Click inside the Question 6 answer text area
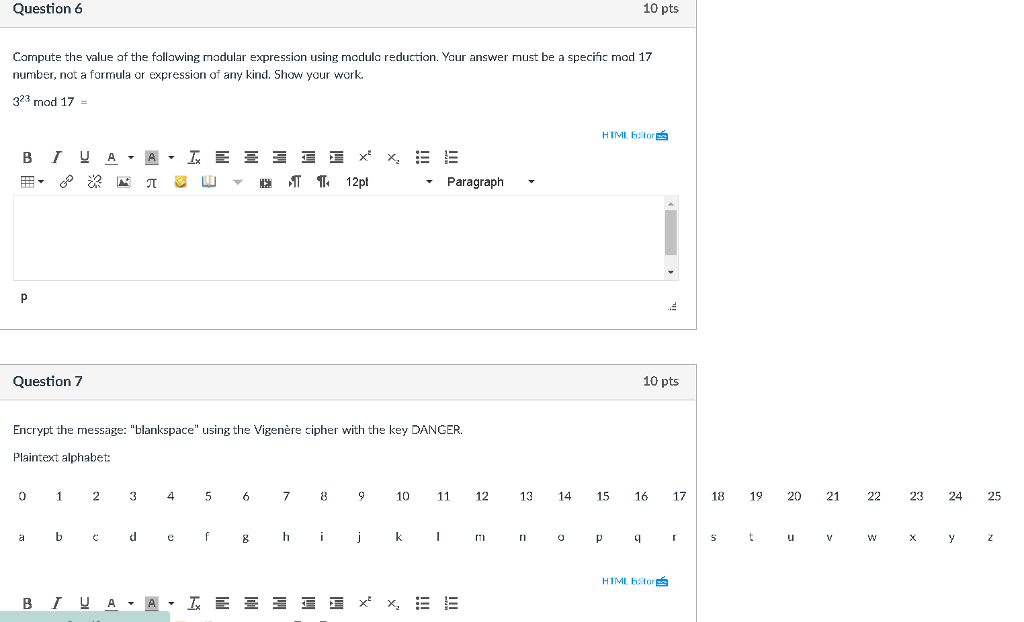Image resolution: width=1024 pixels, height=622 pixels. tap(338, 238)
